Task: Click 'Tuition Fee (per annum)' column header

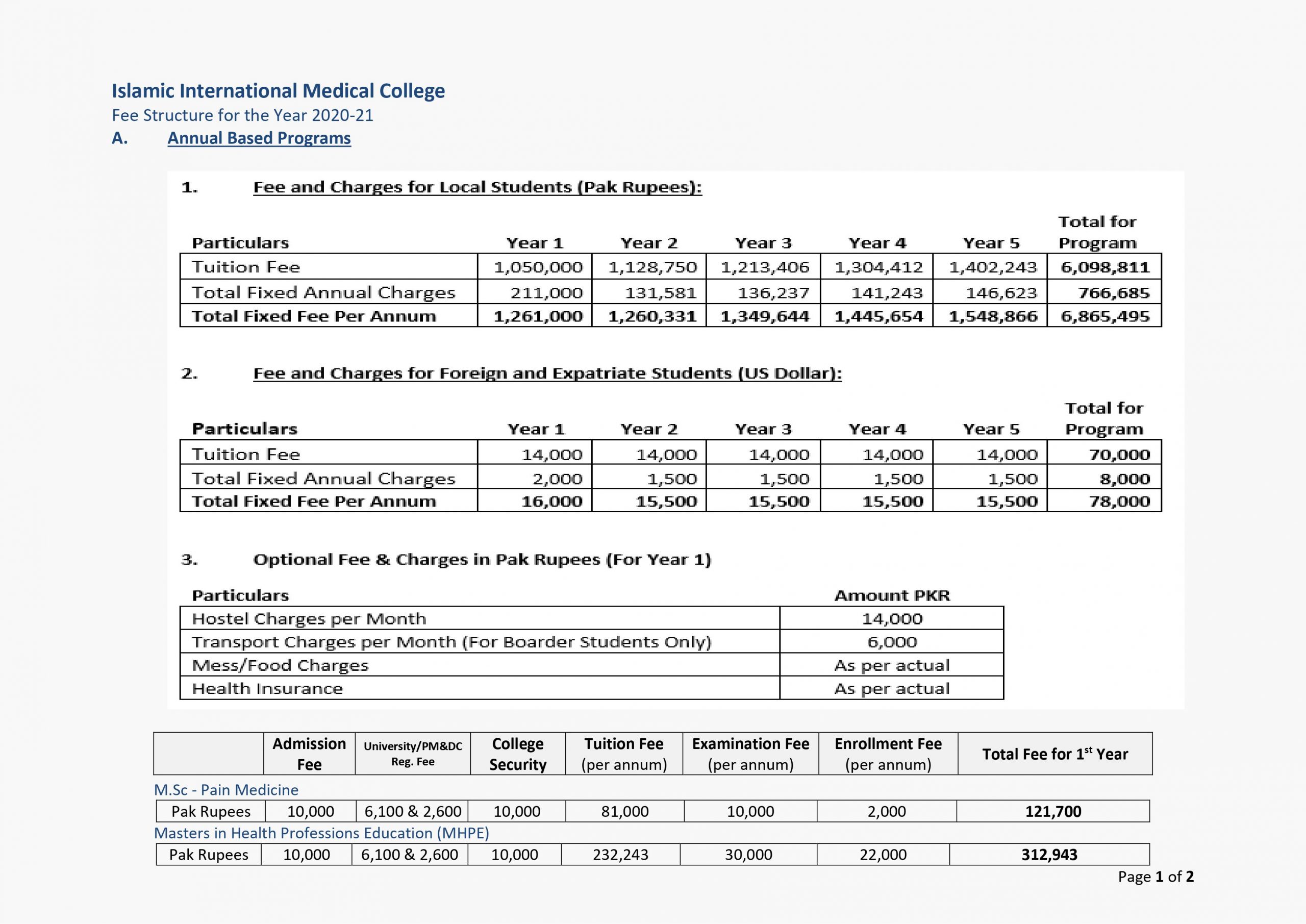Action: (x=624, y=754)
